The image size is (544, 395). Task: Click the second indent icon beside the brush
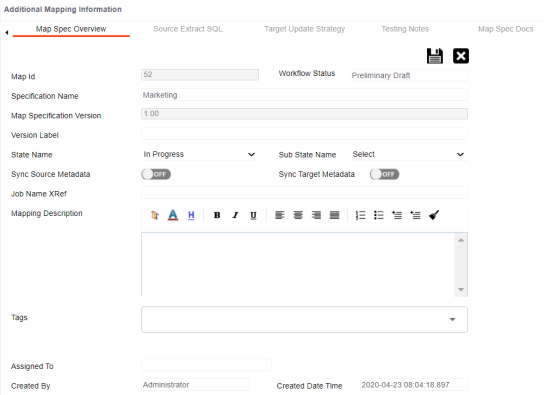[x=415, y=215]
